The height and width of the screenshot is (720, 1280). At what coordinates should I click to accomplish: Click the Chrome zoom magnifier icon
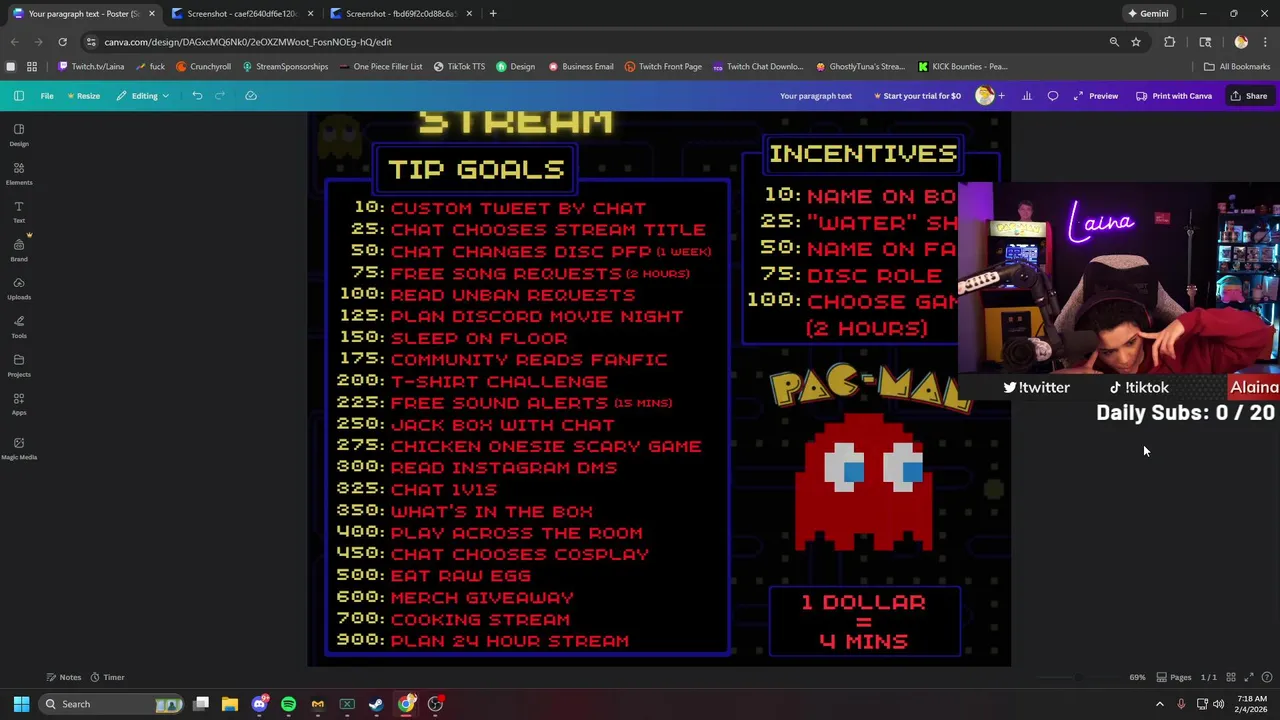pyautogui.click(x=1114, y=42)
